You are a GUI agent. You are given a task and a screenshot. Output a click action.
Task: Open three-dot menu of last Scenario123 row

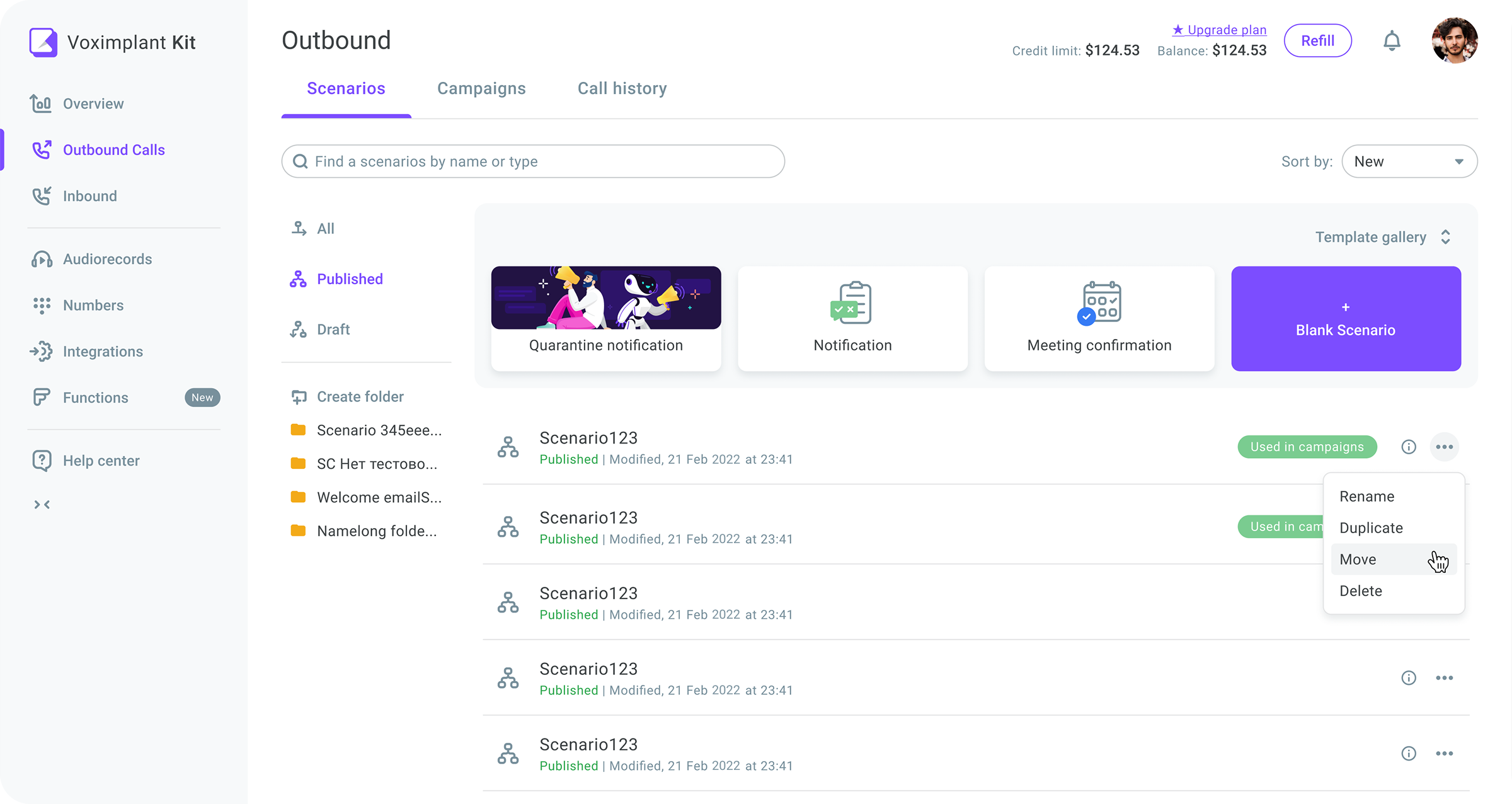(1445, 754)
